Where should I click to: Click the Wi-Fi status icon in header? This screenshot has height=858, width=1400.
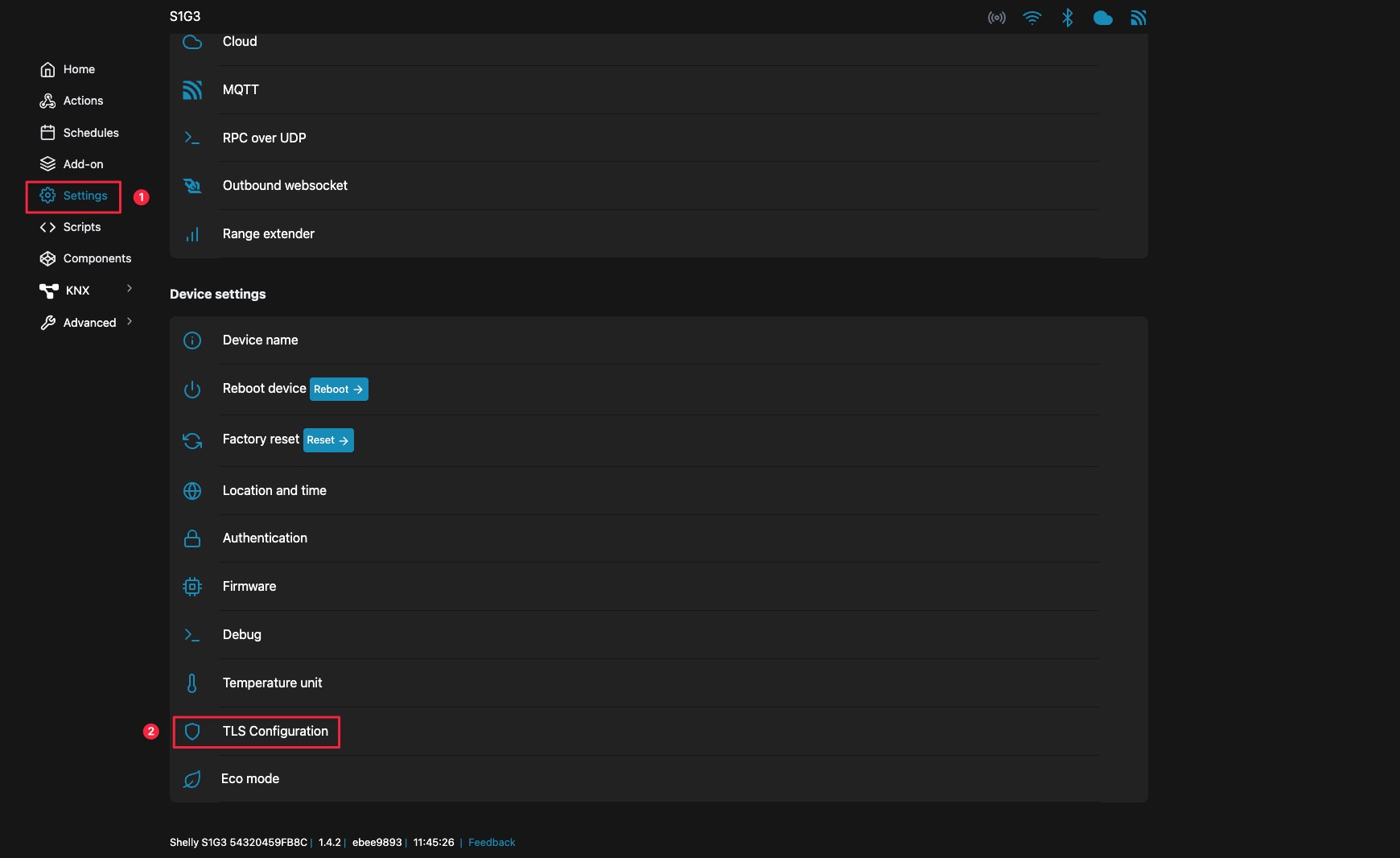pos(1031,18)
